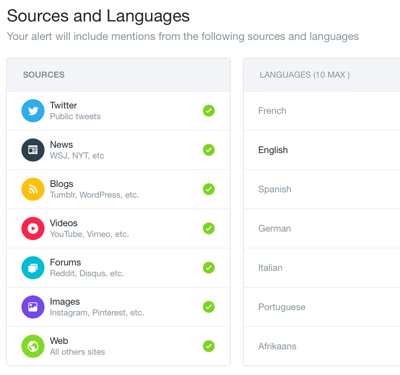Uncheck the Forums source checkmark
This screenshot has height=375, width=400.
(209, 268)
